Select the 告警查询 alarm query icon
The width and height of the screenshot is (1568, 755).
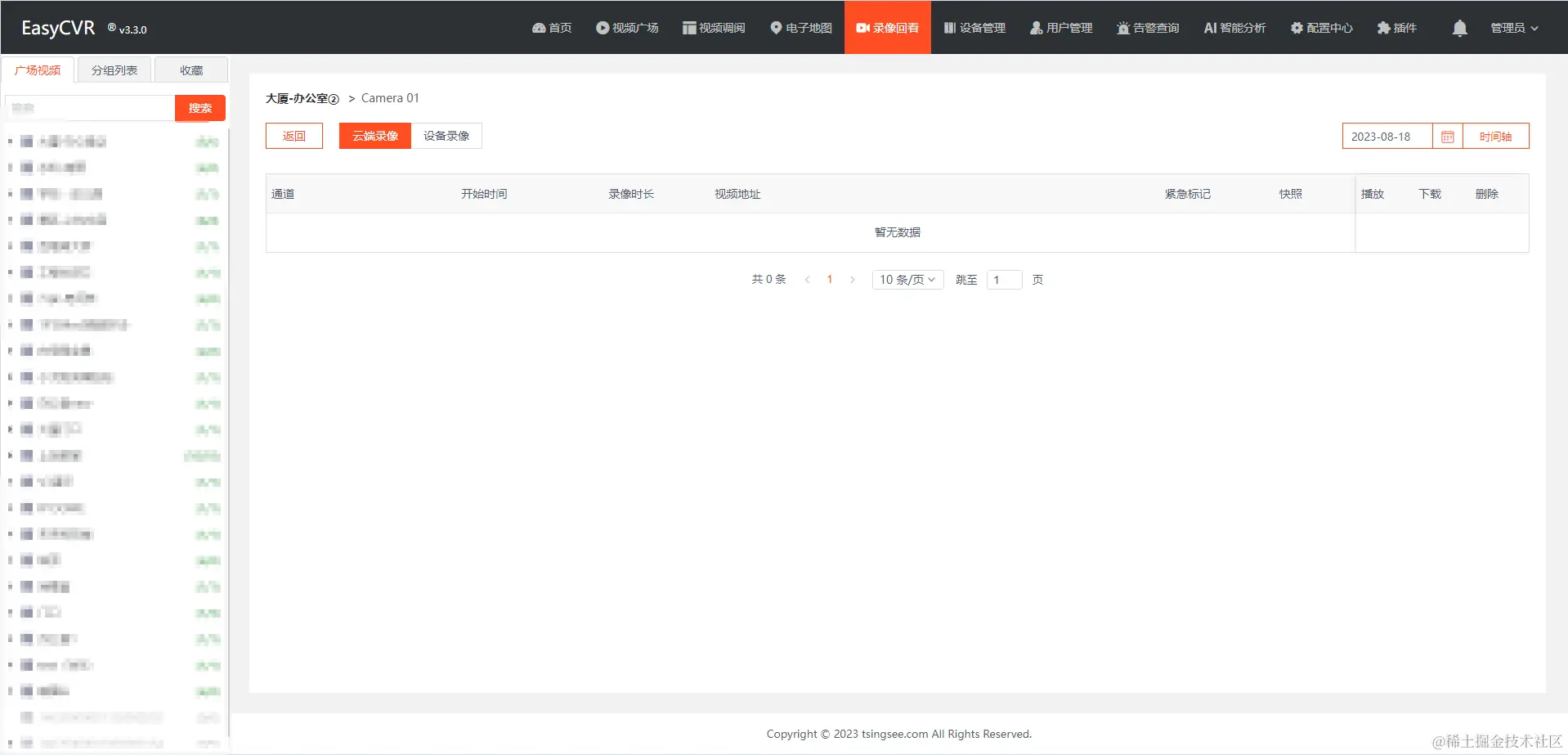[1147, 27]
